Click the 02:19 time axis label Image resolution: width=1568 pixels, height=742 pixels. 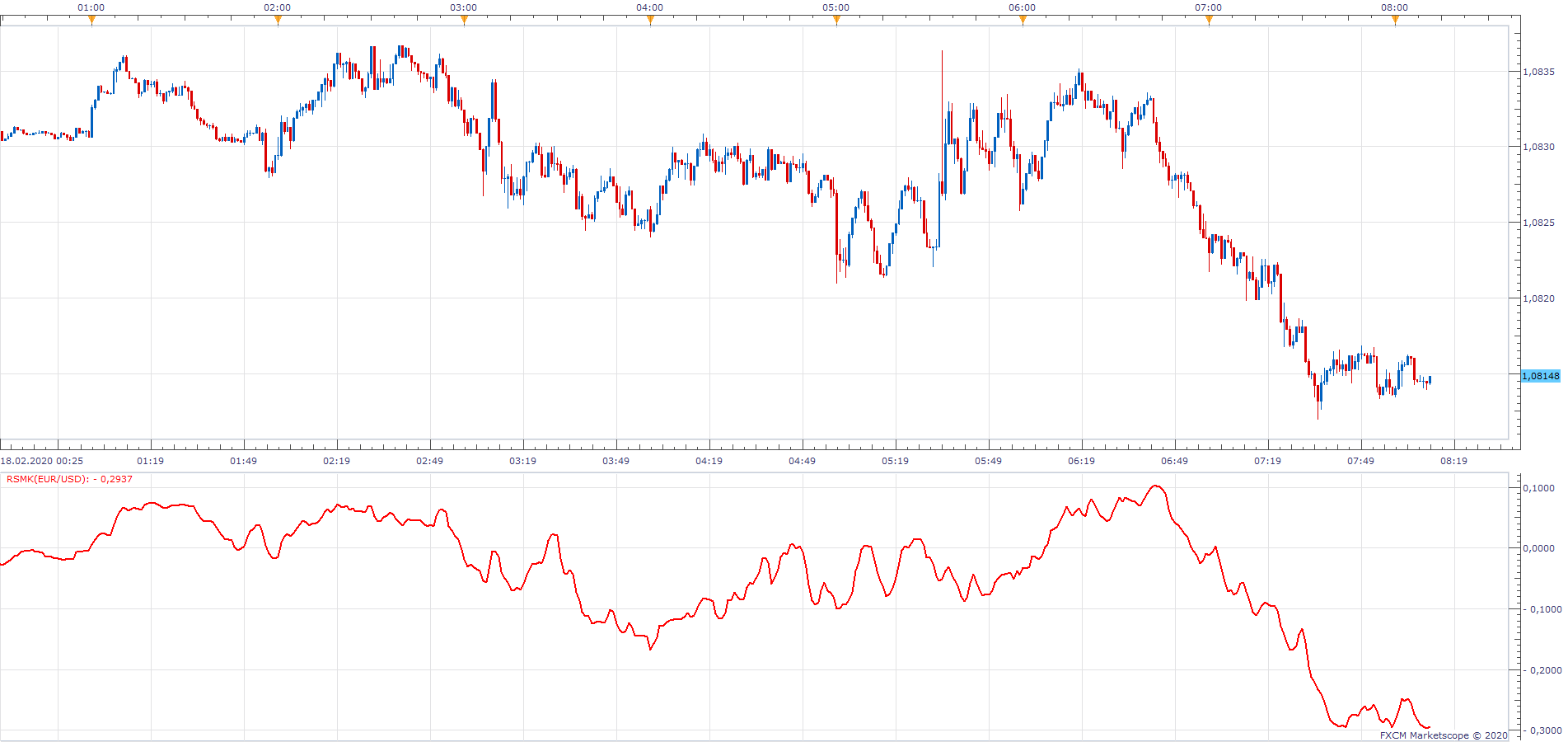coord(336,461)
